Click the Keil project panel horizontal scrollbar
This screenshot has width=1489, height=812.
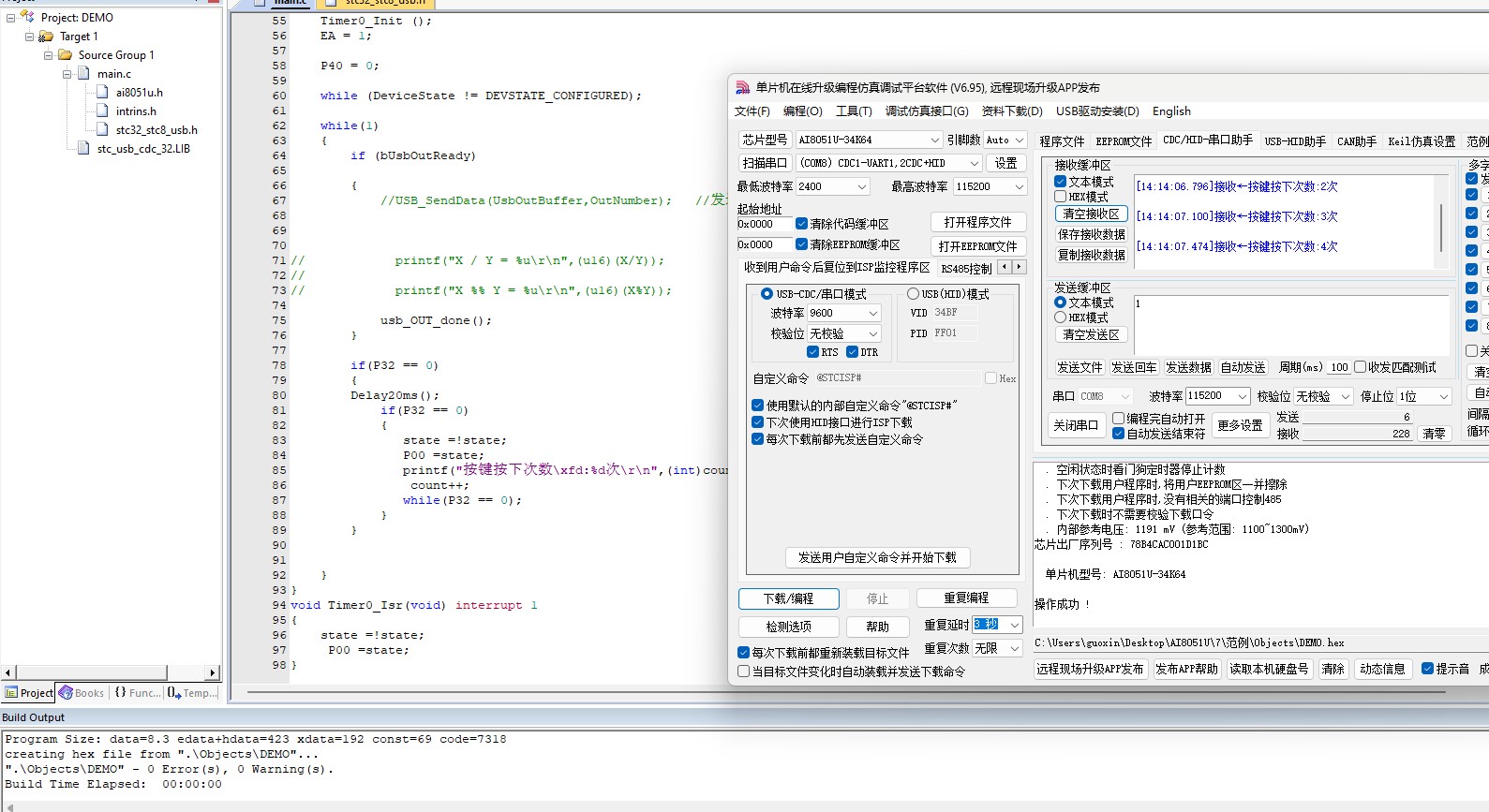pyautogui.click(x=111, y=672)
